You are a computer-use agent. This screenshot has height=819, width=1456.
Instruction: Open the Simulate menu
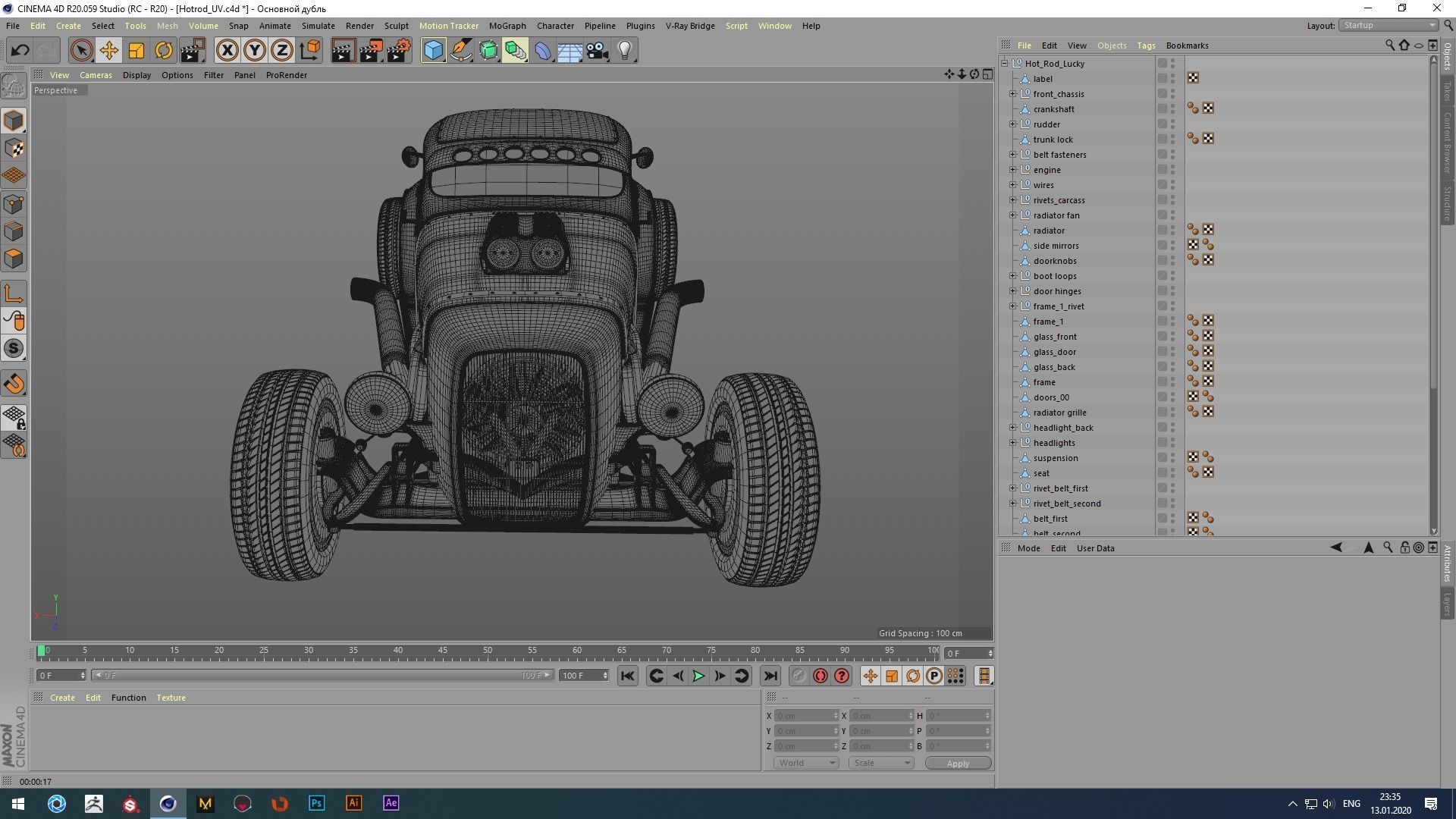pyautogui.click(x=318, y=26)
